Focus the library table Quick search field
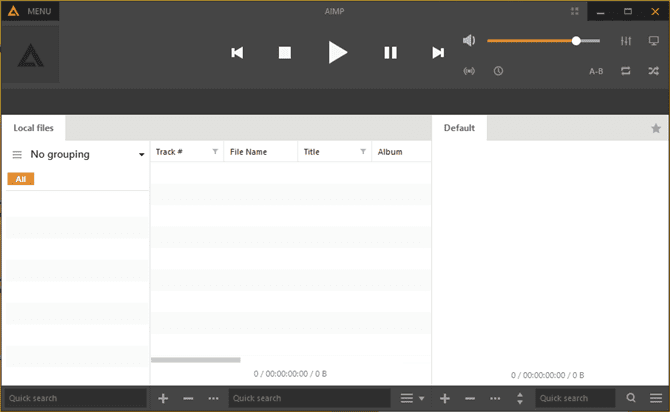This screenshot has height=412, width=670. click(309, 398)
